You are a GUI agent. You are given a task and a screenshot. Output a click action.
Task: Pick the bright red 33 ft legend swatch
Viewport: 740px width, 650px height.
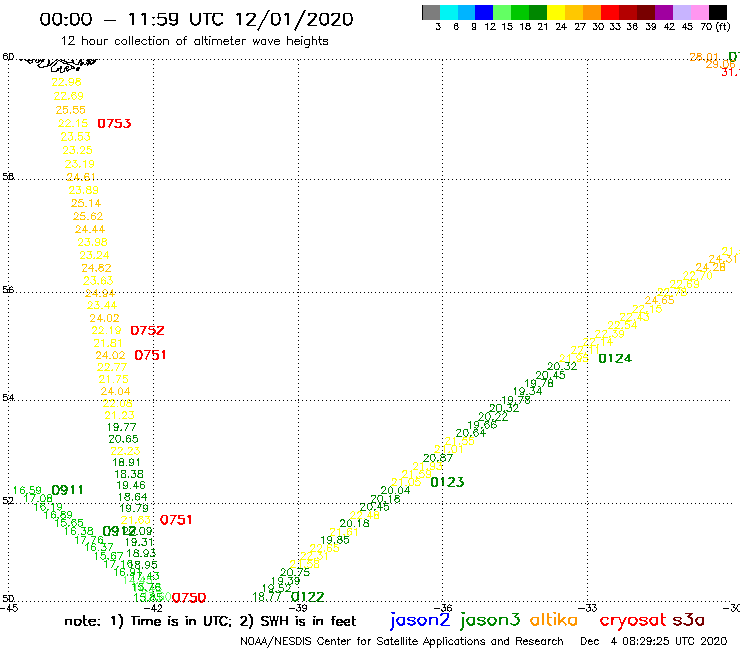(x=610, y=12)
